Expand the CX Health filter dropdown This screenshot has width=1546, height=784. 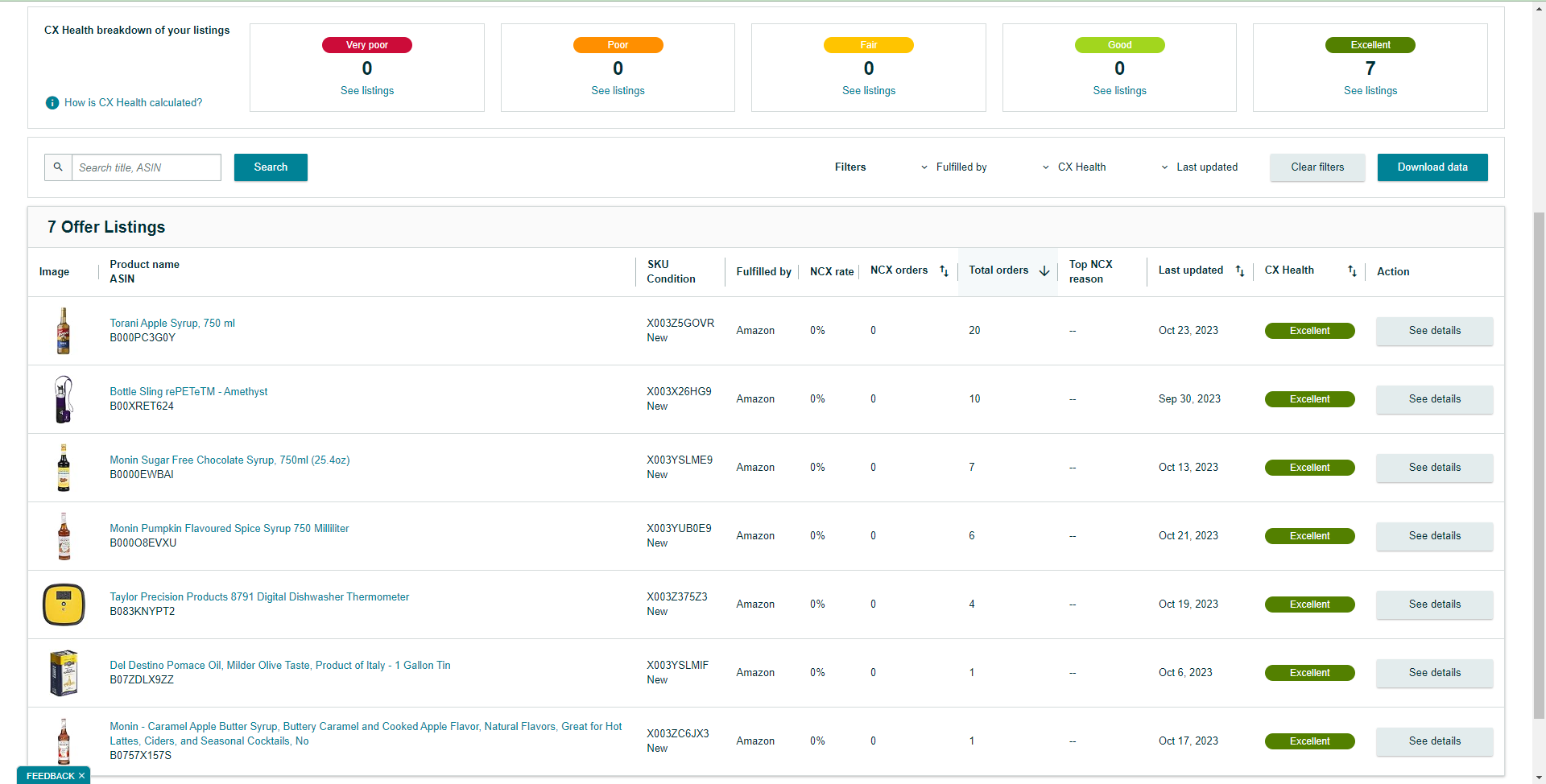[x=1074, y=167]
